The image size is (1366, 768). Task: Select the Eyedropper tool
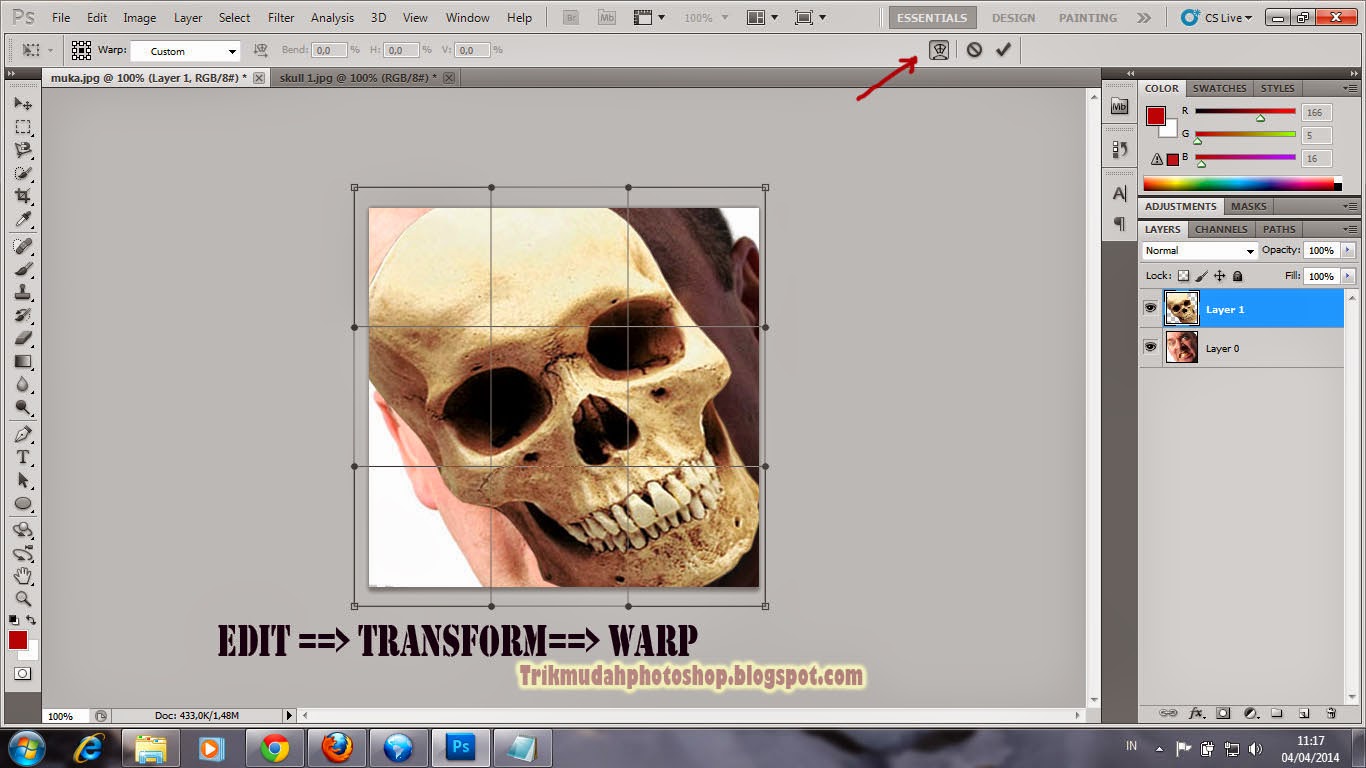[x=23, y=219]
